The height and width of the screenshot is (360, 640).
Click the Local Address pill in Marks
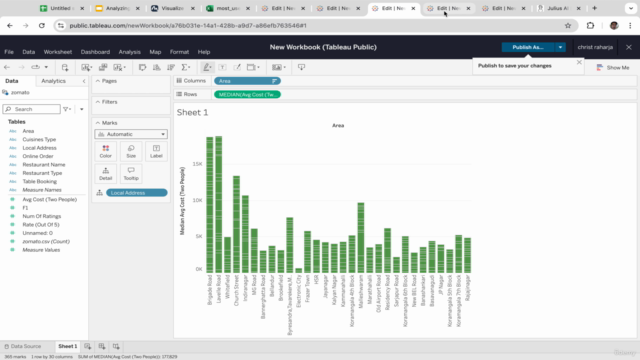(x=136, y=193)
